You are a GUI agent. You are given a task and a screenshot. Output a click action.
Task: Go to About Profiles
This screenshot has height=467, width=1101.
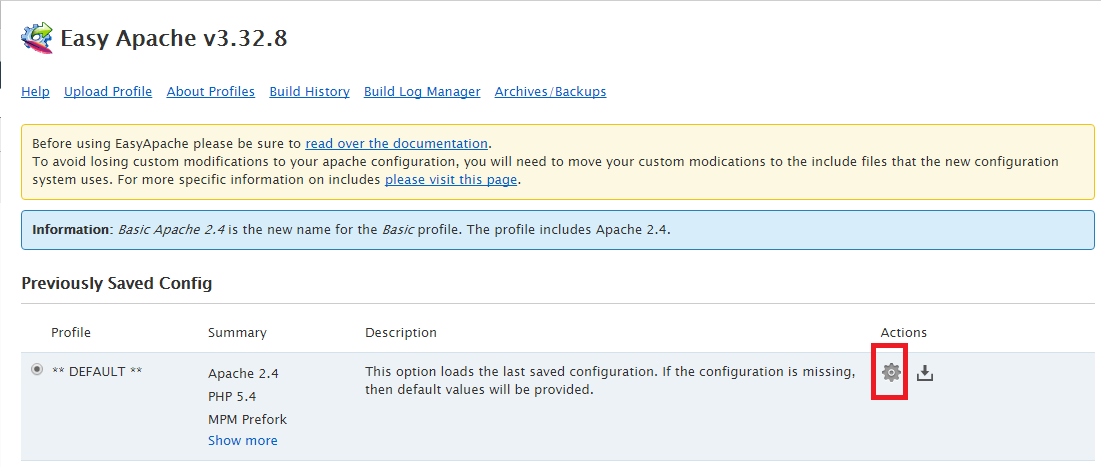pos(211,91)
